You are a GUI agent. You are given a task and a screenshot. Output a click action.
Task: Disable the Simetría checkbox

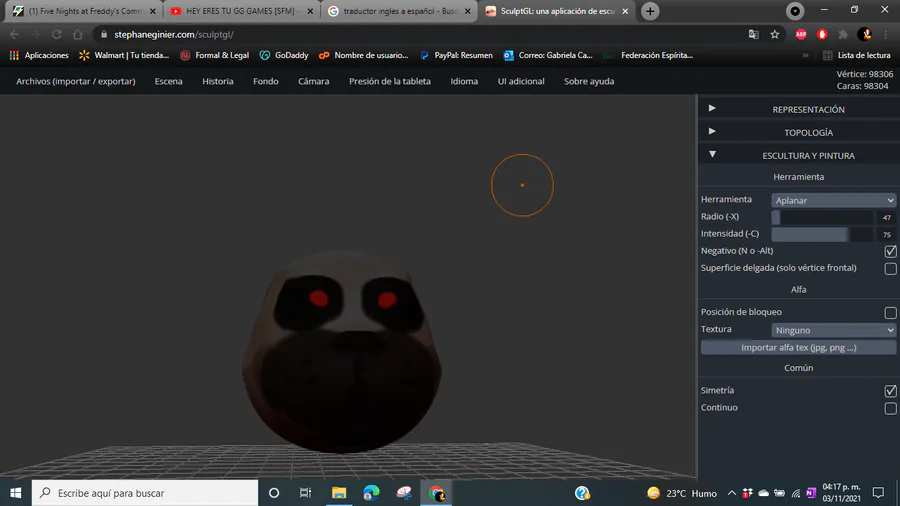click(890, 391)
